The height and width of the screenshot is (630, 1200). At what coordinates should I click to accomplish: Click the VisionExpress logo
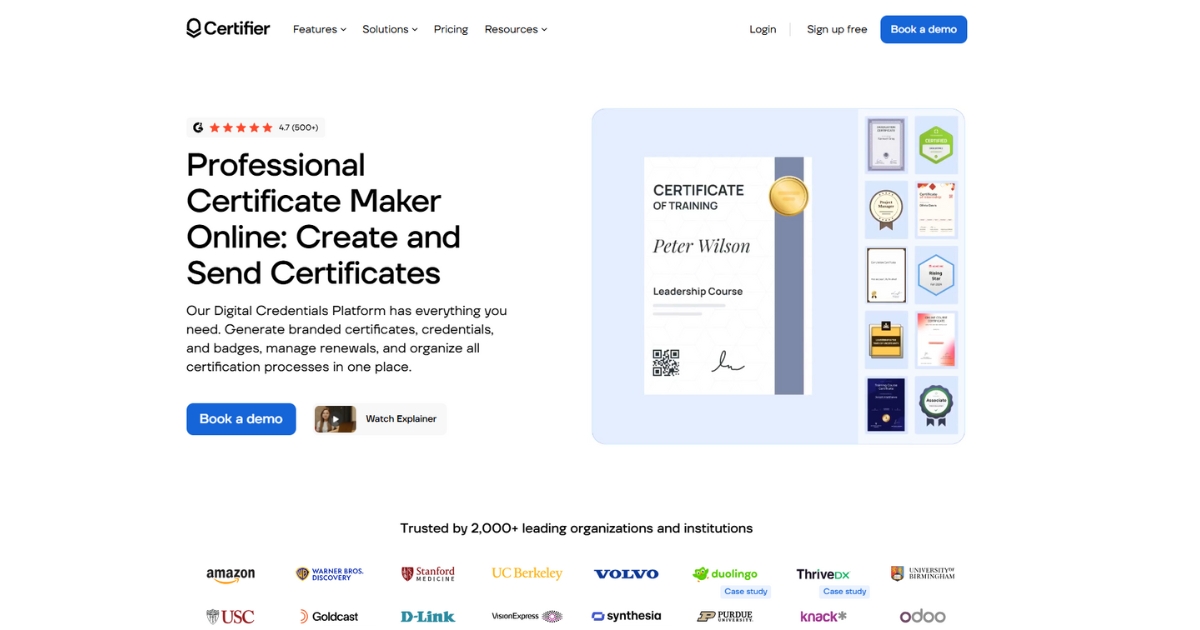click(527, 617)
